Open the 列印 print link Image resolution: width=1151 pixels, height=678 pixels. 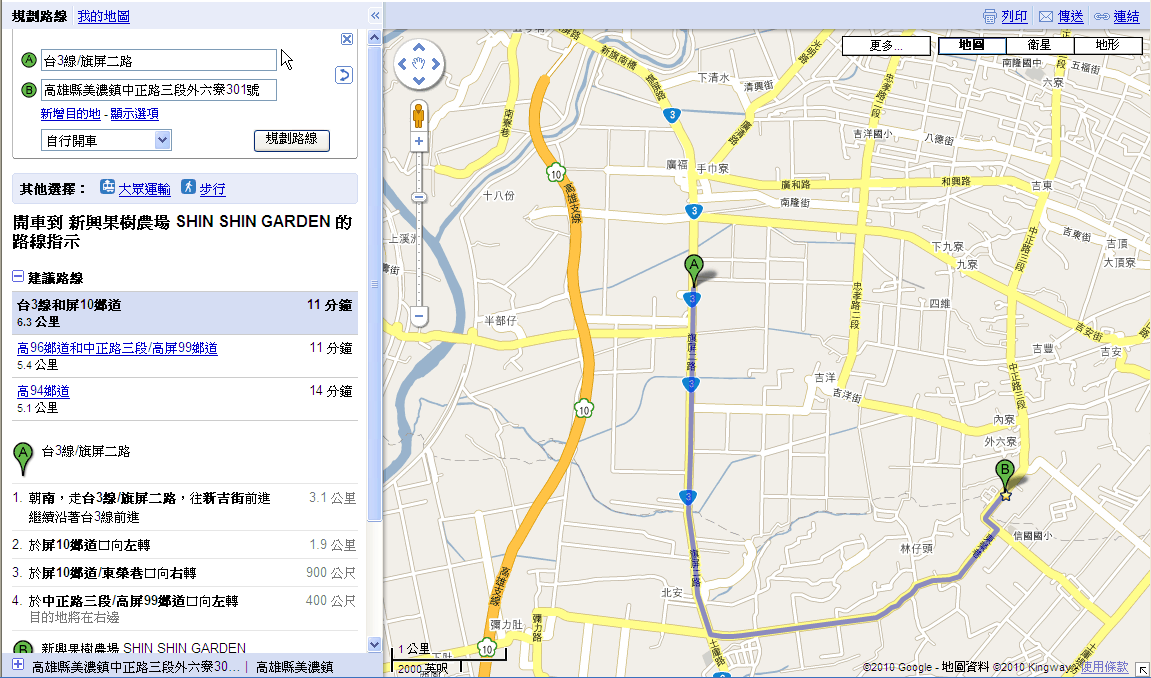(x=1014, y=16)
